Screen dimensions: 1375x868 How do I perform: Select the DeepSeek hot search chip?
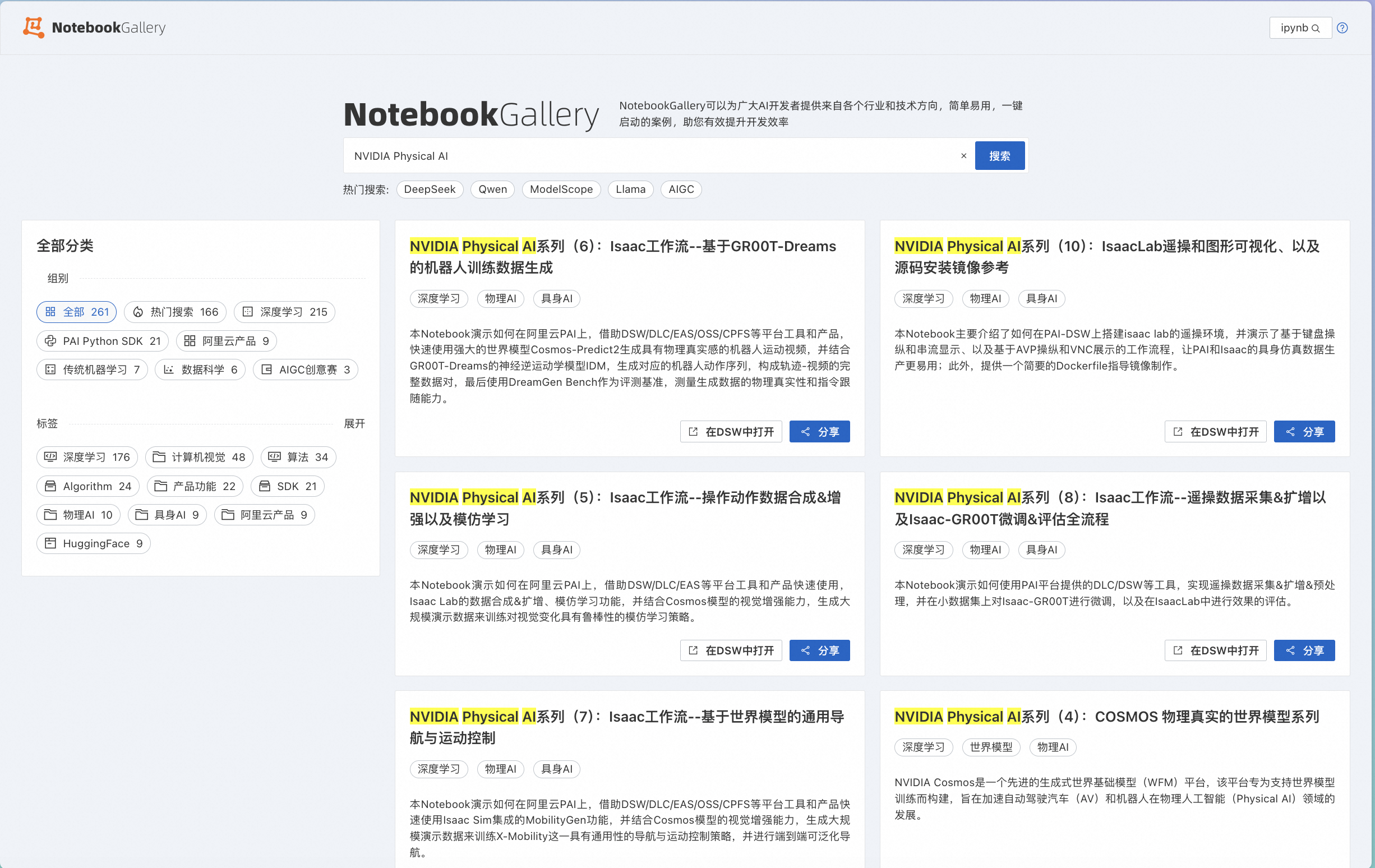[430, 189]
